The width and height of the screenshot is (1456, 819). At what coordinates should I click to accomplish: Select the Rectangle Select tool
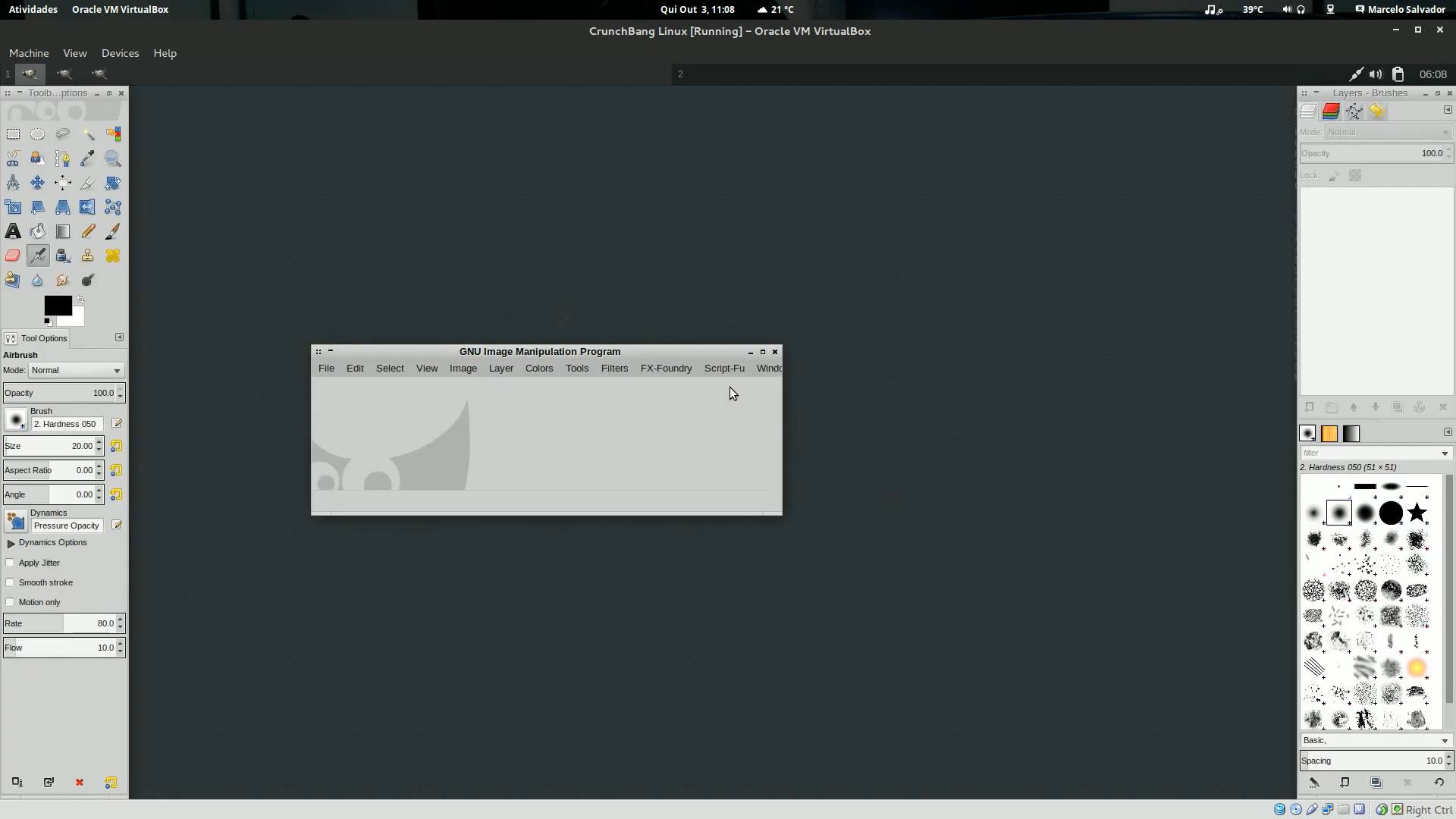tap(14, 134)
